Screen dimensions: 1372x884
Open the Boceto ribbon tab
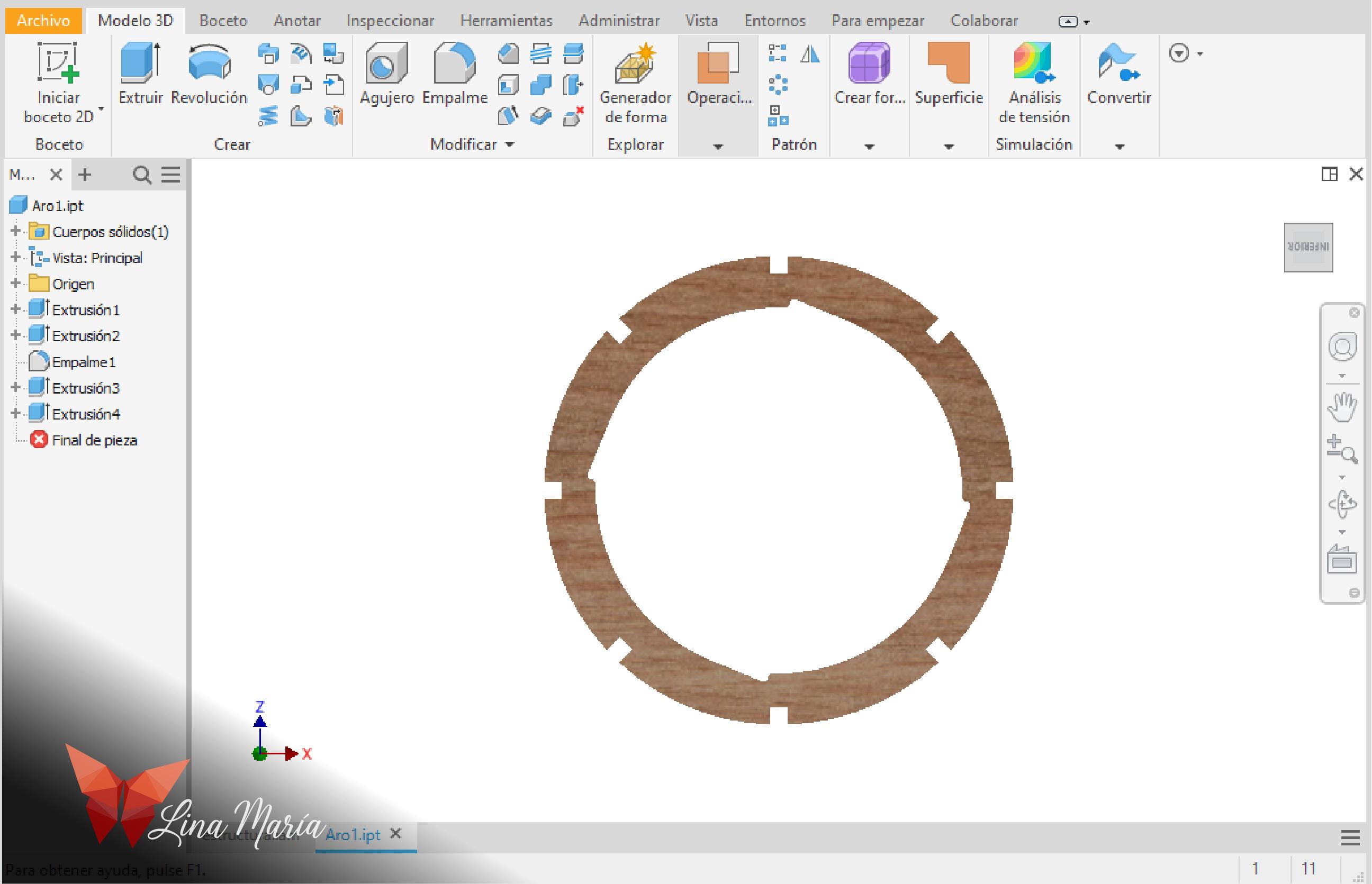tap(223, 21)
